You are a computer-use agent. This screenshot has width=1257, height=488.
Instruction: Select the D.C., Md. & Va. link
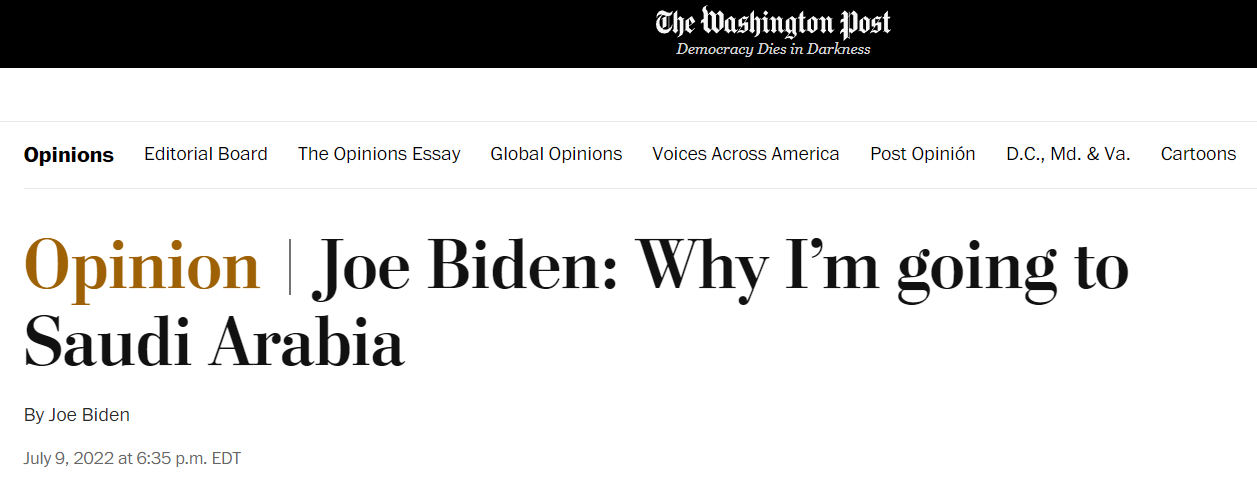click(1068, 154)
